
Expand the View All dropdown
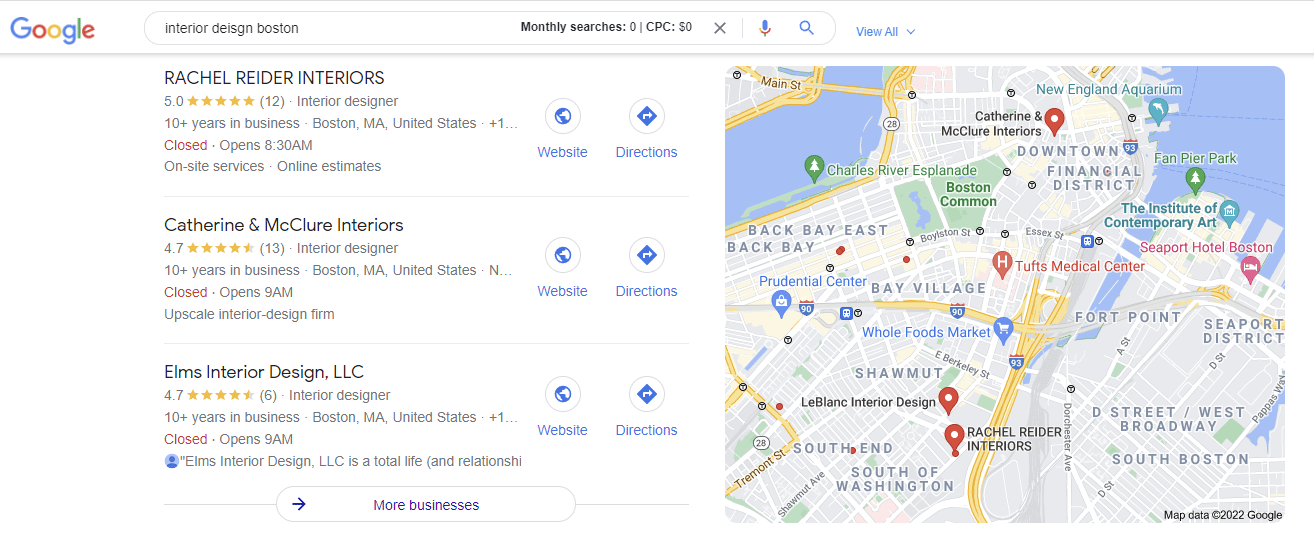(x=885, y=32)
